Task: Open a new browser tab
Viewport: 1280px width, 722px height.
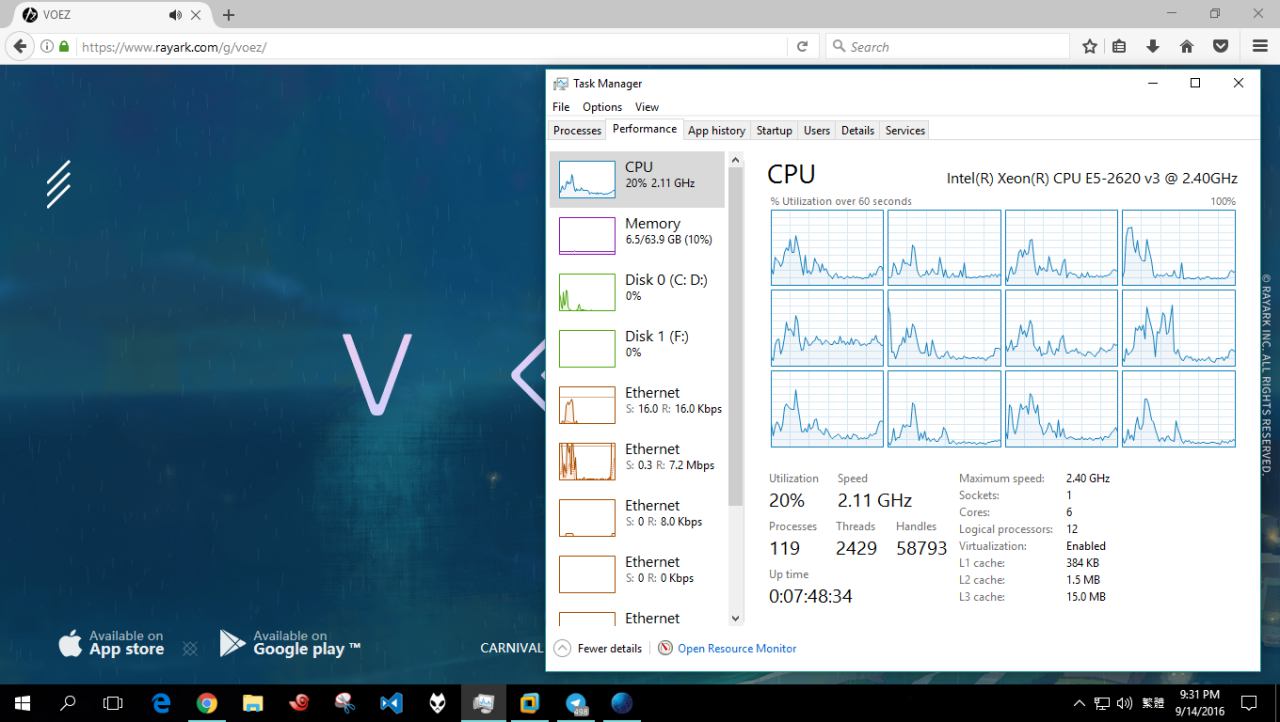Action: point(229,15)
